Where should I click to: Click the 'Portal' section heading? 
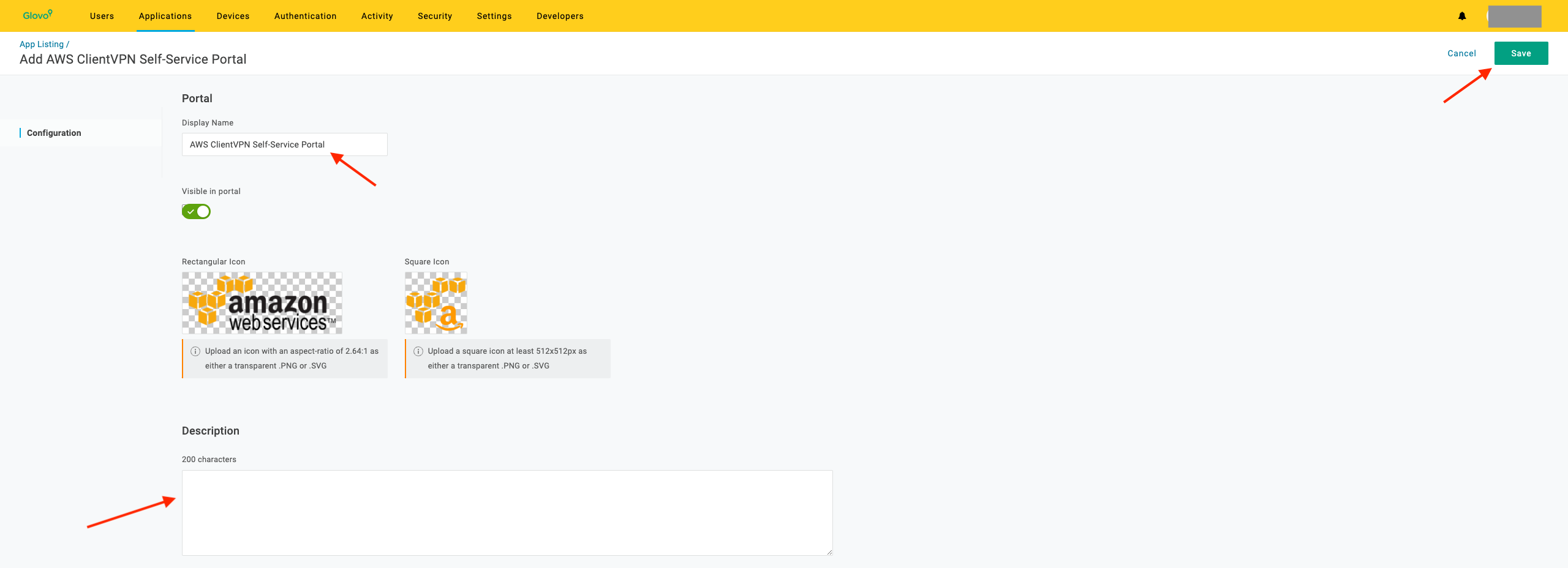tap(197, 99)
